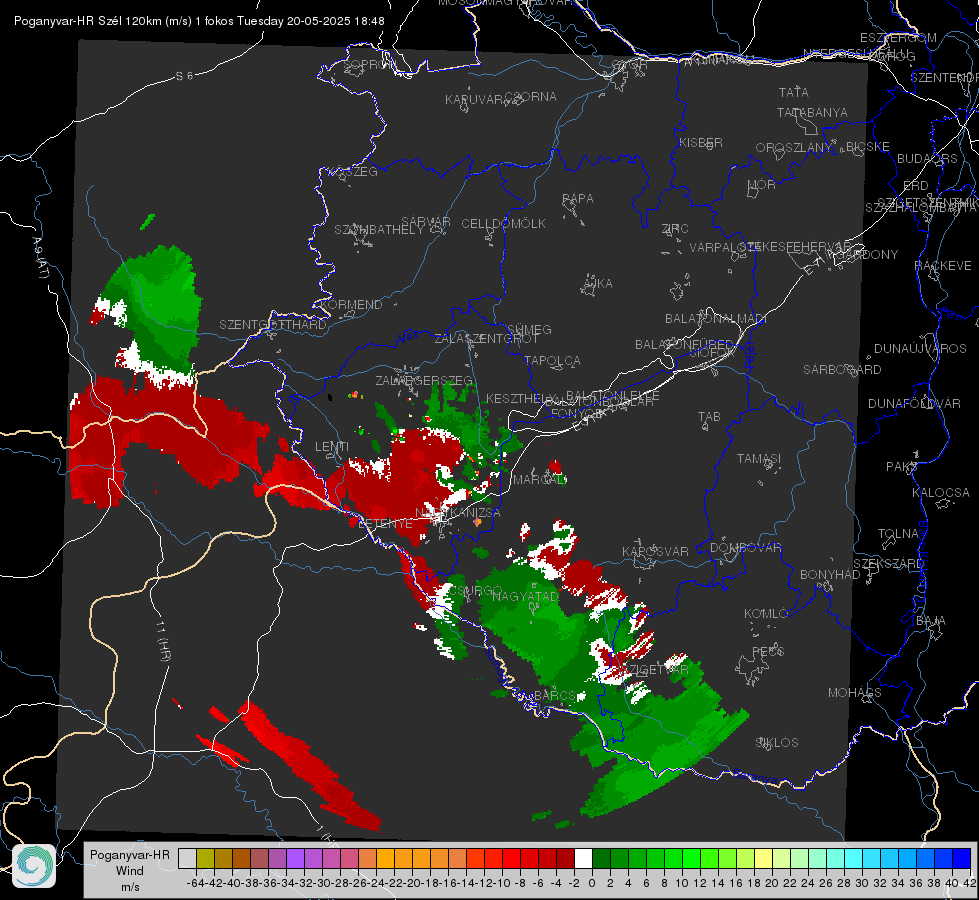The width and height of the screenshot is (979, 900).
Task: Click the 'A 9 (AT)' road label
Action: pos(41,258)
